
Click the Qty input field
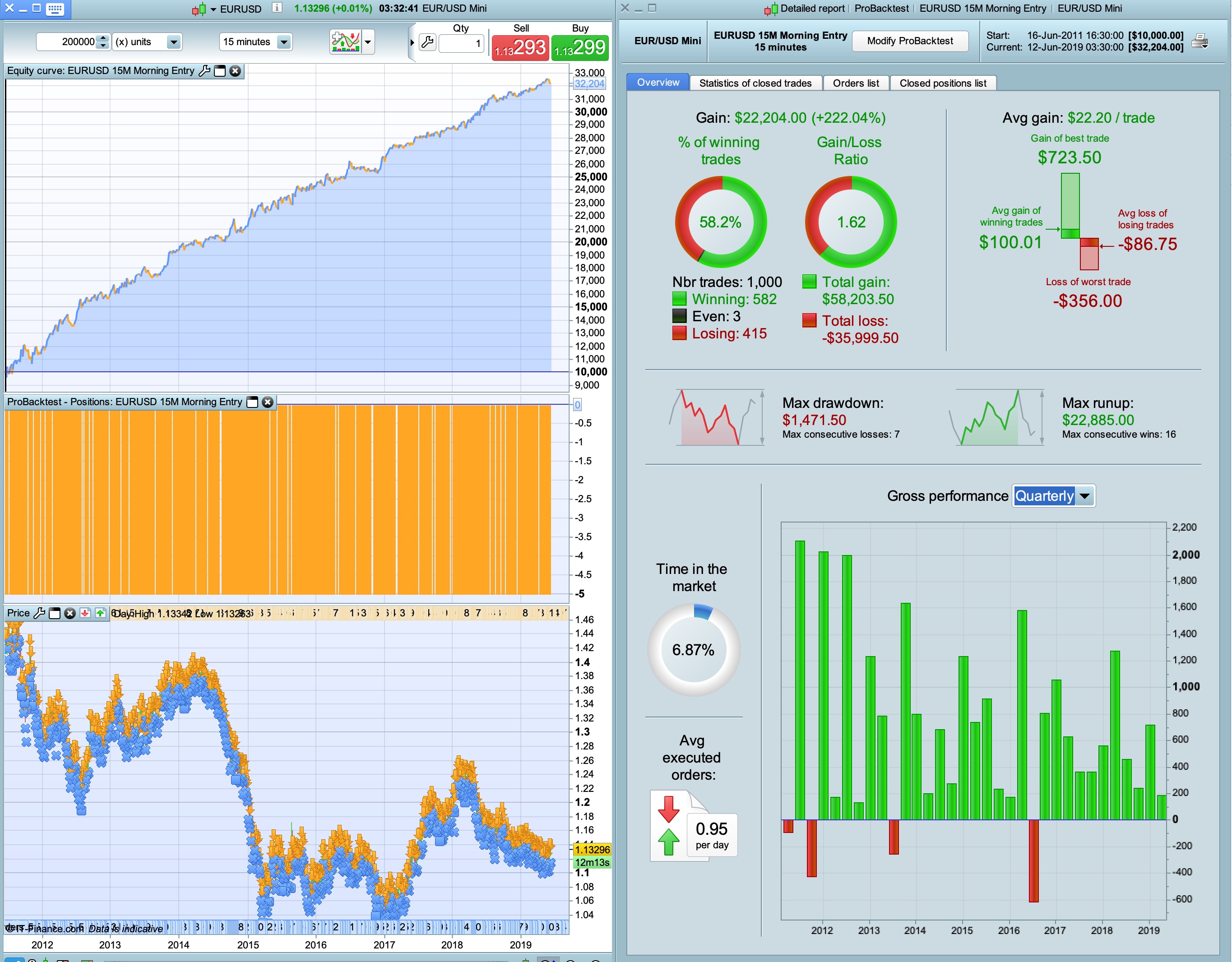(461, 43)
